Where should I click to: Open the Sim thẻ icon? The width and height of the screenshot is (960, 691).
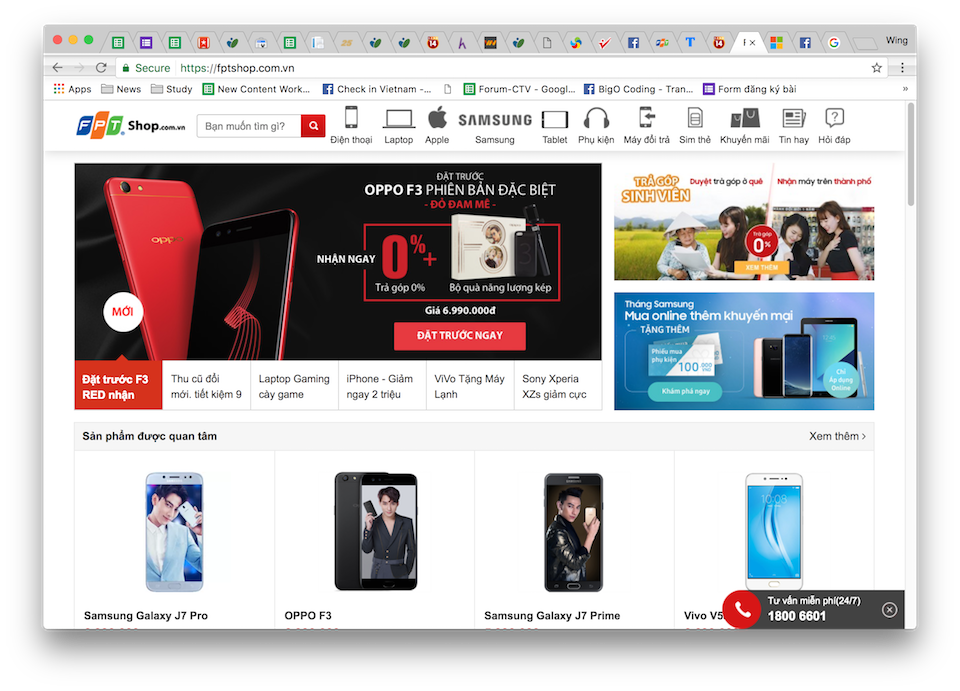click(x=695, y=118)
